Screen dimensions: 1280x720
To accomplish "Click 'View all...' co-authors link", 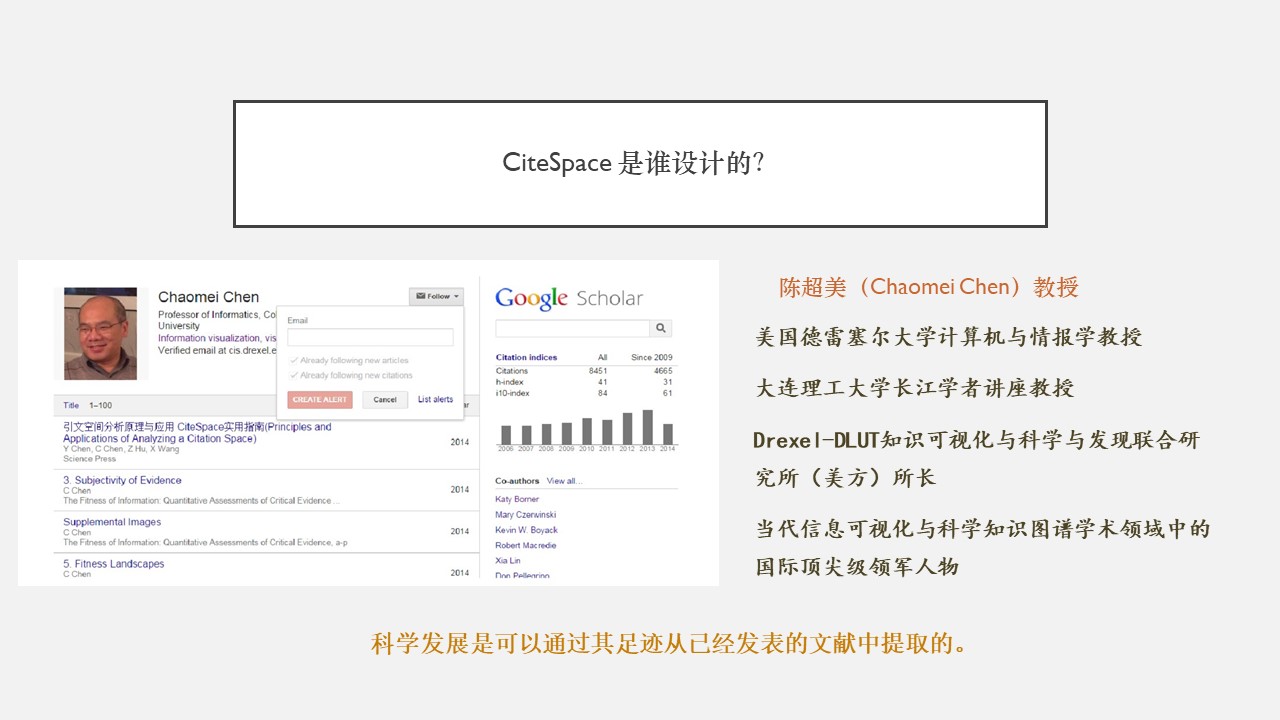I will point(564,481).
